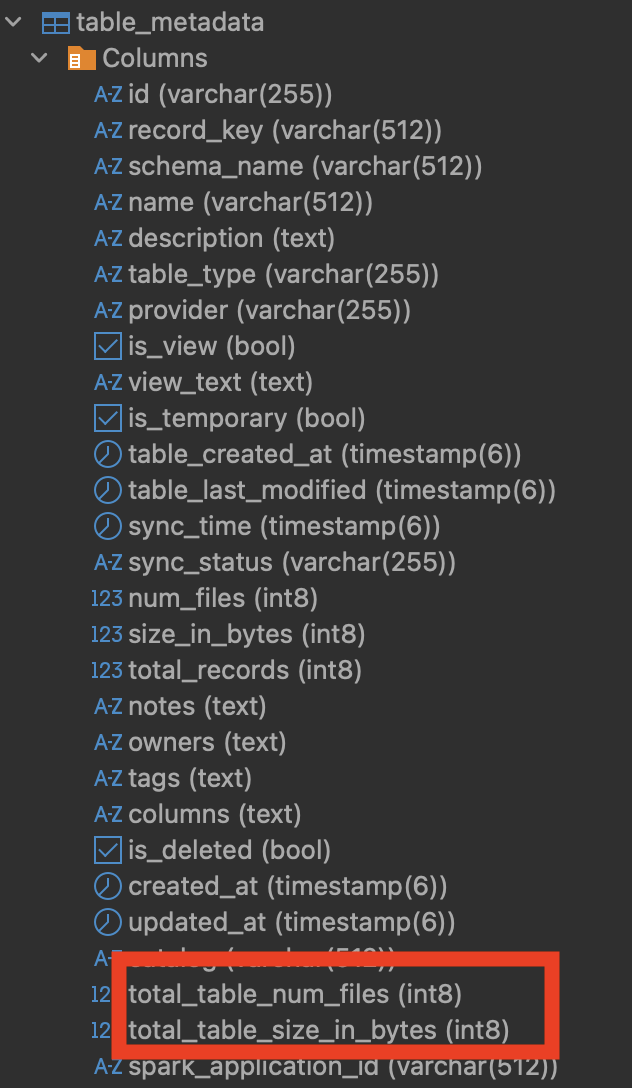
Task: Click the A-Z icon next to schema_name
Action: click(108, 166)
